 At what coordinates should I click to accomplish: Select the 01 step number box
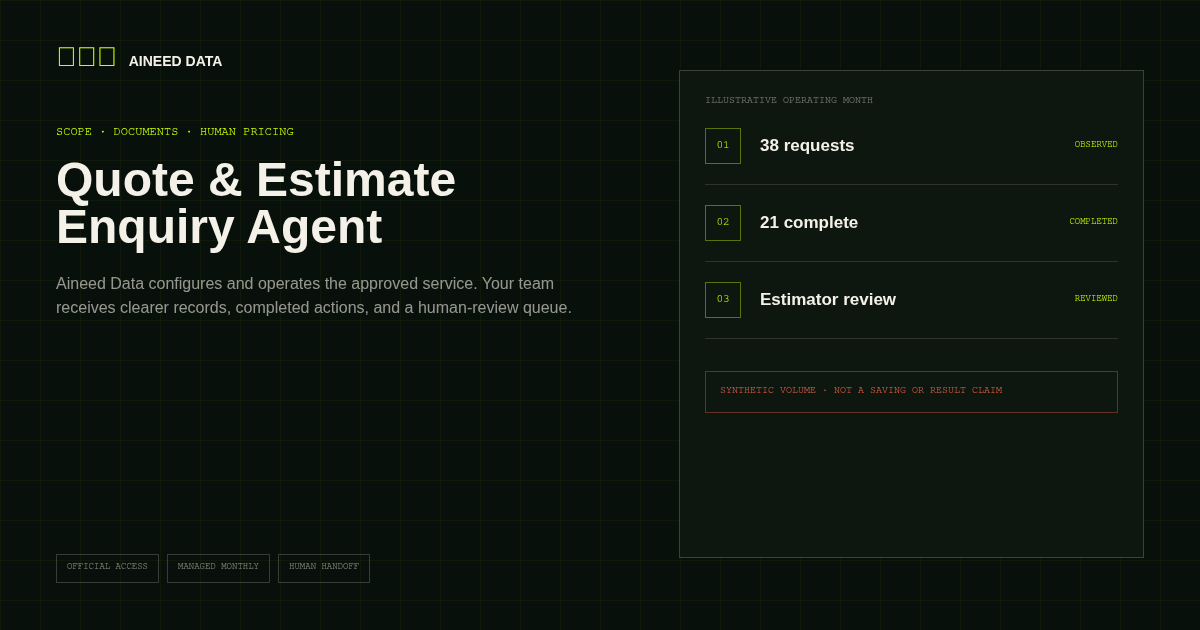pyautogui.click(x=723, y=146)
